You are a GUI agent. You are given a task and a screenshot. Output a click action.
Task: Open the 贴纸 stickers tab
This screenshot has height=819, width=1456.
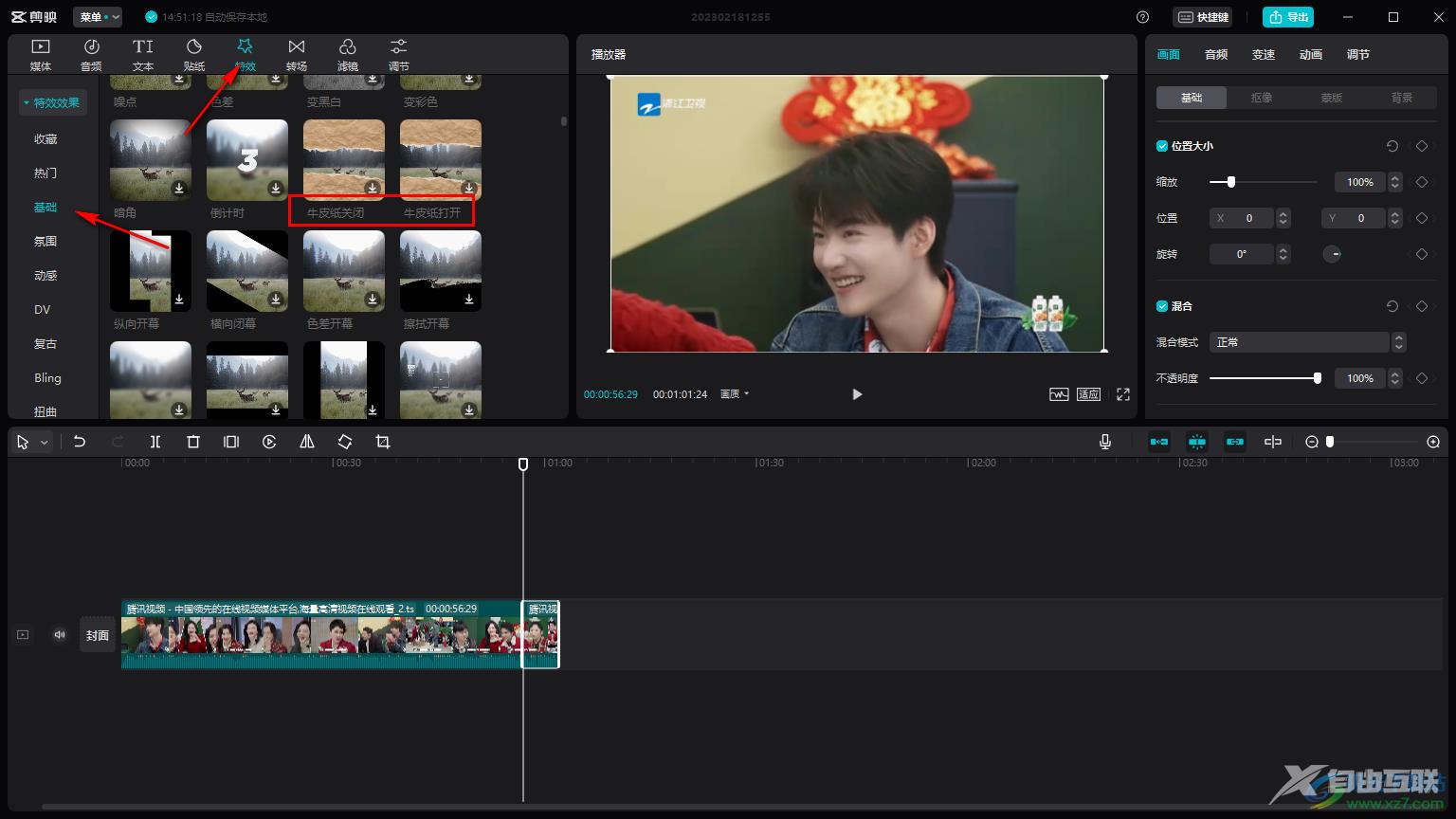[194, 55]
